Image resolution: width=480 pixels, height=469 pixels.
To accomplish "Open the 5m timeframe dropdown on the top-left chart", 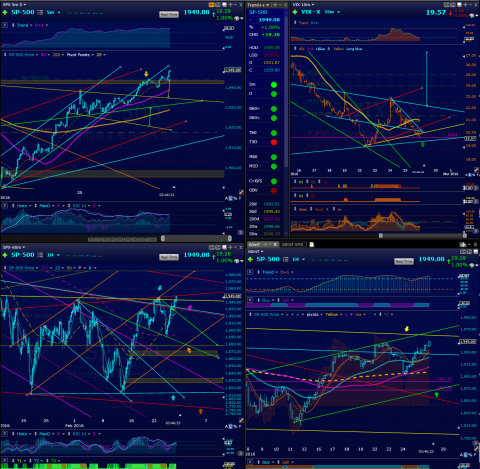I will tap(53, 12).
